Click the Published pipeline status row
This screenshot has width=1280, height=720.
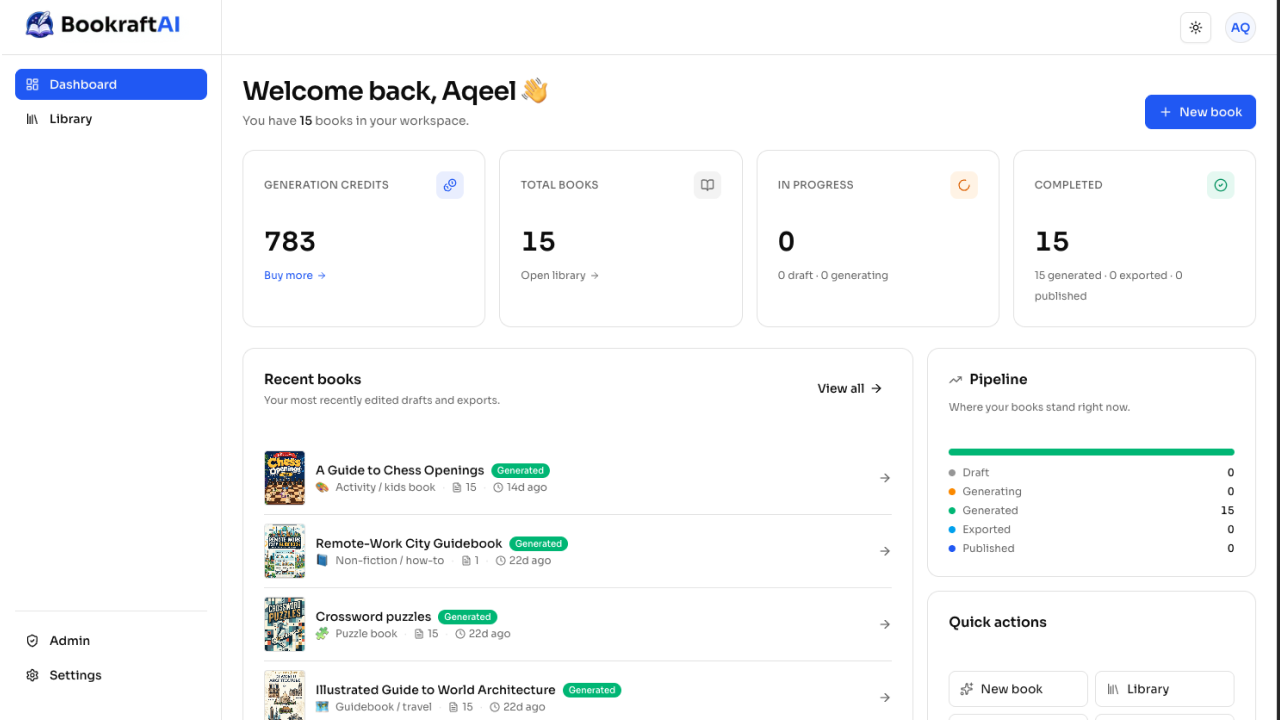click(1091, 548)
